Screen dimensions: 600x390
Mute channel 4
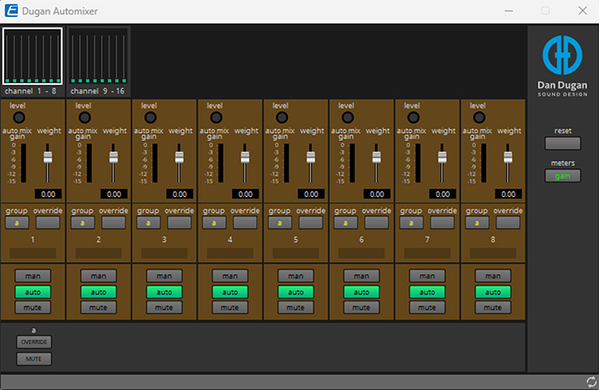pyautogui.click(x=230, y=307)
